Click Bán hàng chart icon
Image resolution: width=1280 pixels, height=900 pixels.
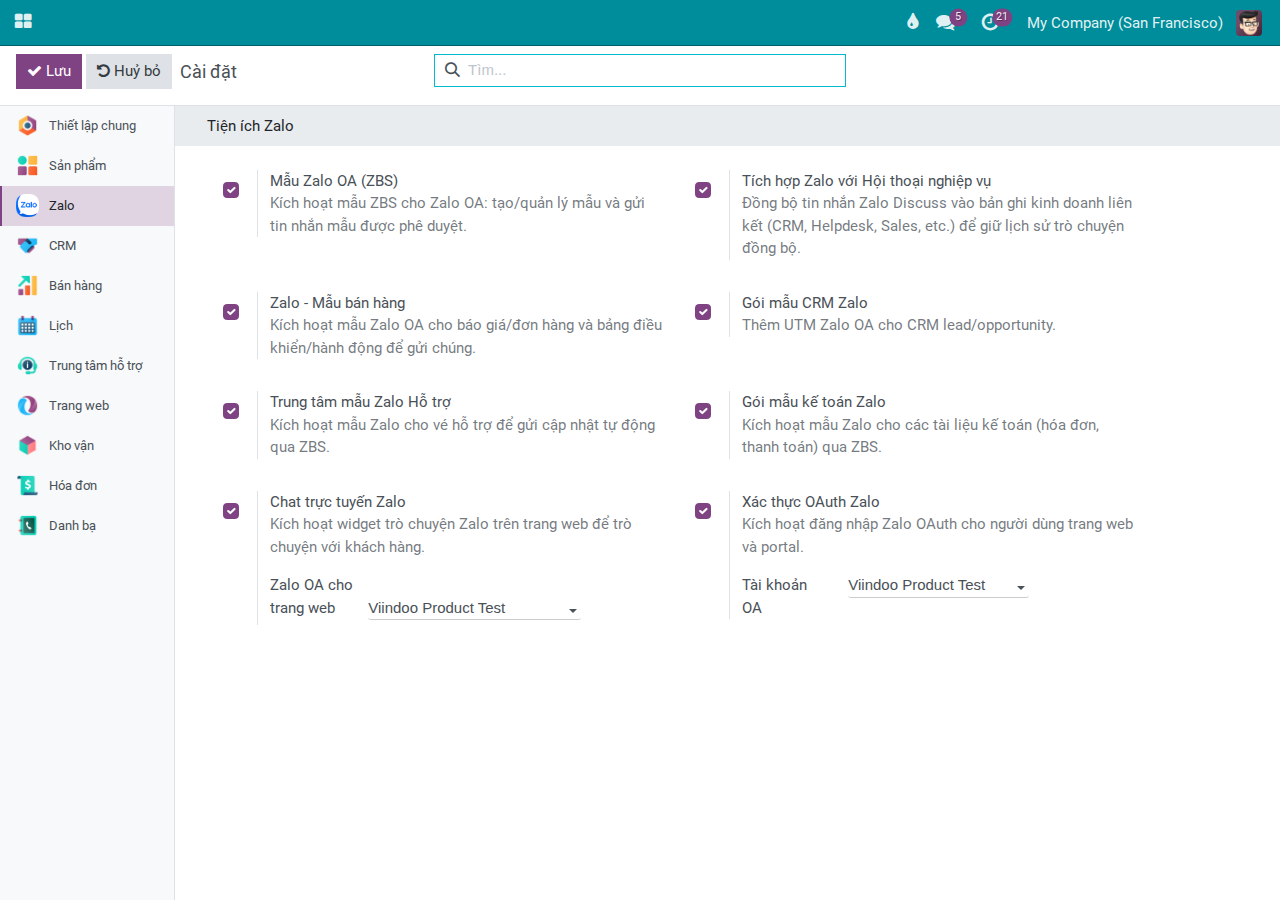coord(27,286)
